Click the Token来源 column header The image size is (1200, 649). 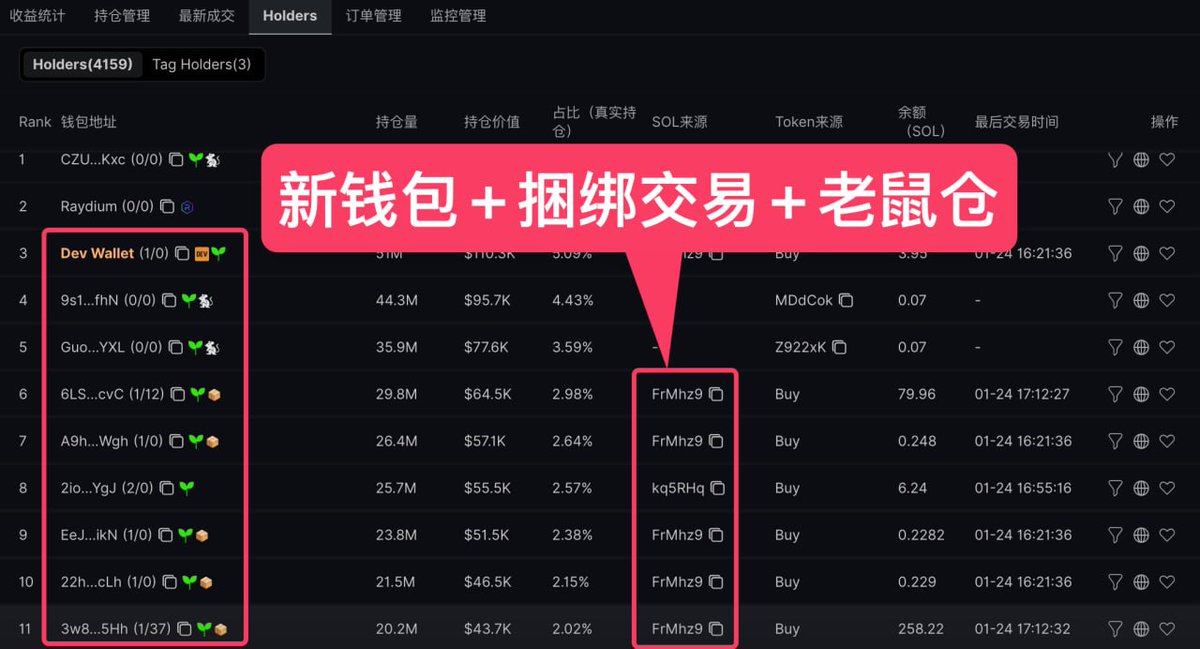(809, 122)
